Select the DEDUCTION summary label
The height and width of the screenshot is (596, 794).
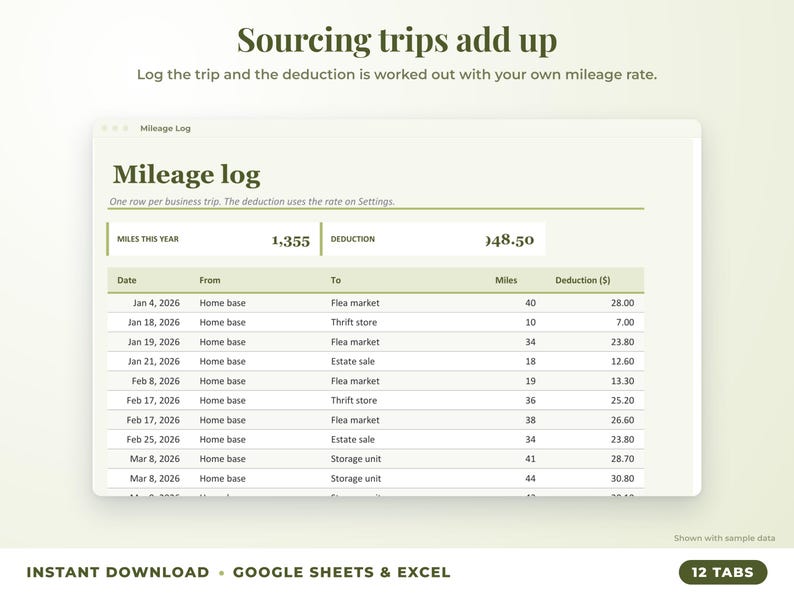[353, 239]
